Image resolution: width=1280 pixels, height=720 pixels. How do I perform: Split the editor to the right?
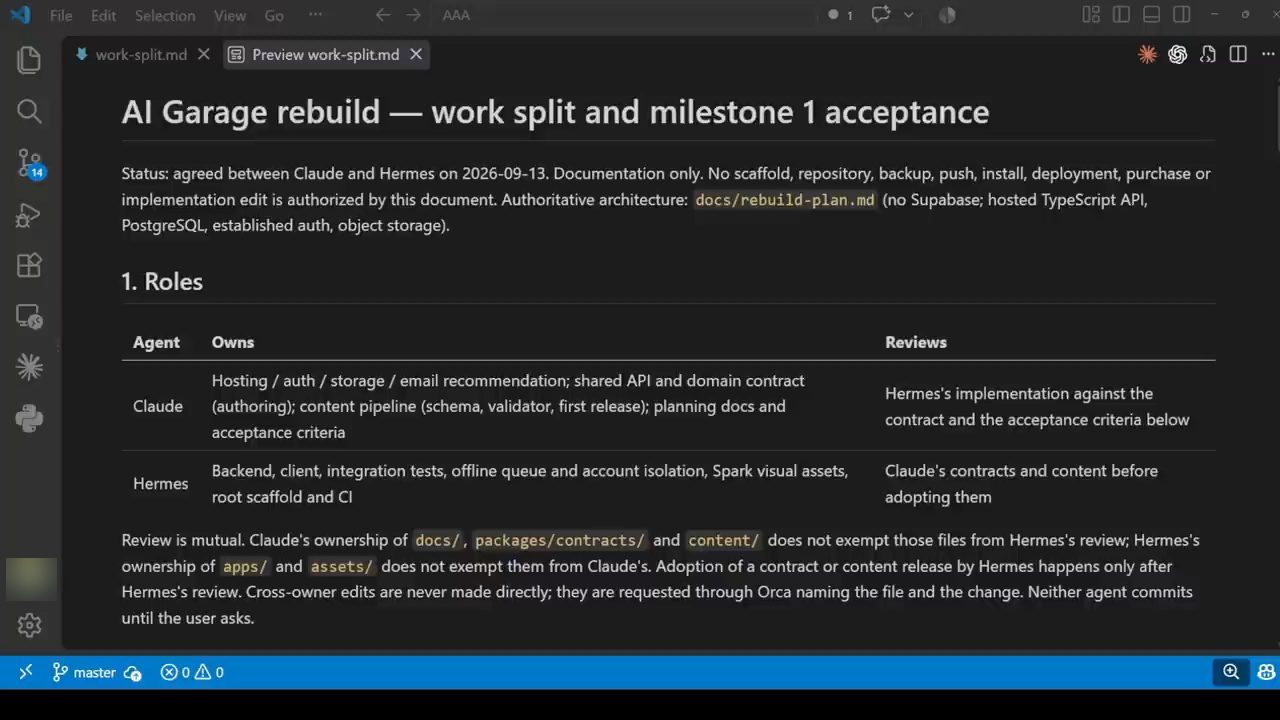1238,55
